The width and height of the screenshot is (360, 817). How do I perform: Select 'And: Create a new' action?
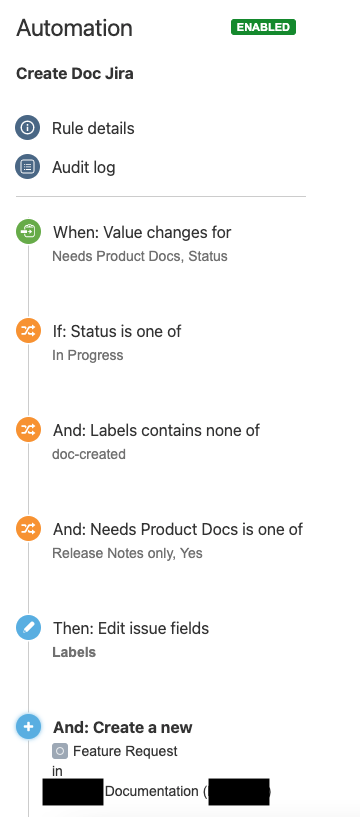point(123,727)
